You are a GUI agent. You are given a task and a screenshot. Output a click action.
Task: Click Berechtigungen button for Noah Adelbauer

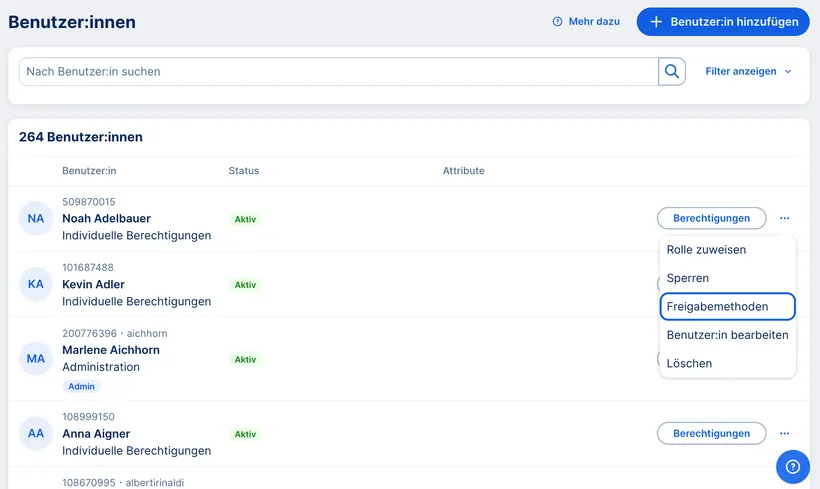711,218
